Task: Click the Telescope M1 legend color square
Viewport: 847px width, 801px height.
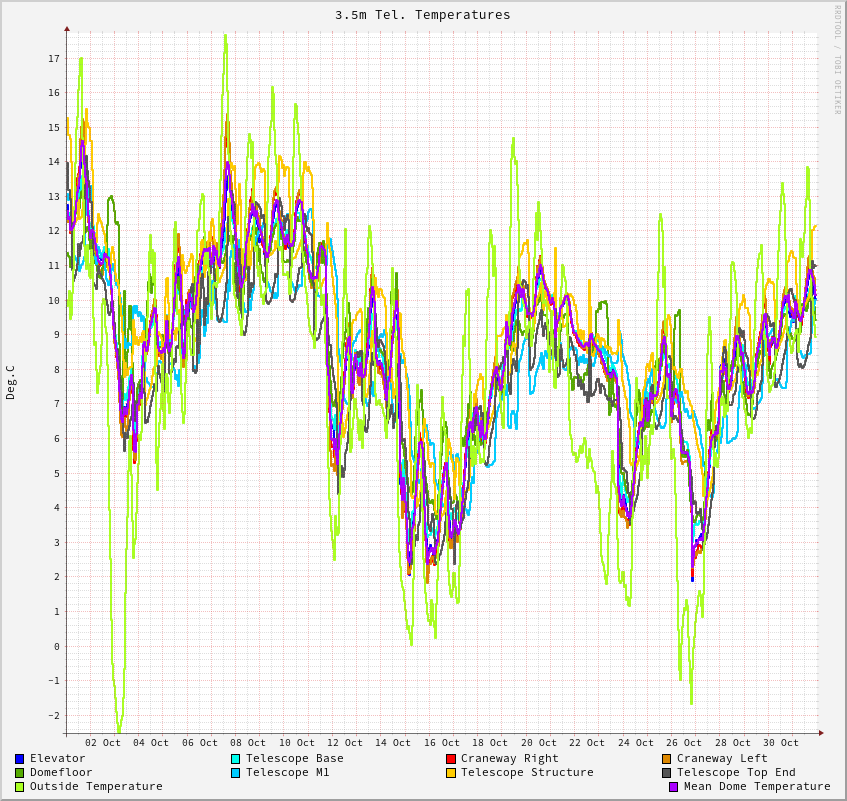Action: (235, 773)
